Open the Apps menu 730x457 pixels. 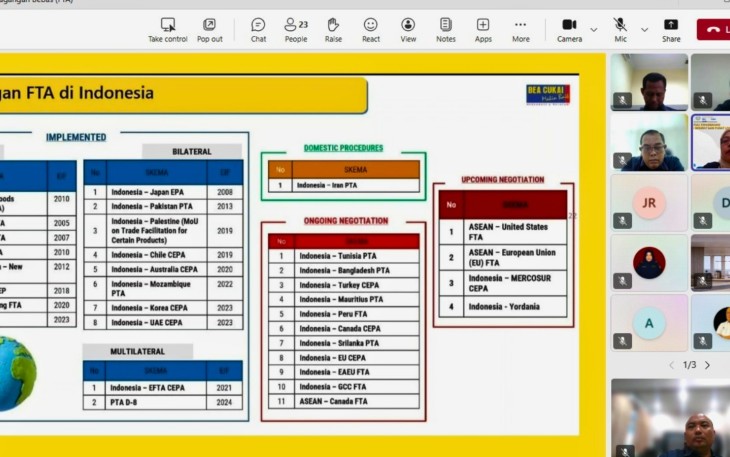tap(483, 30)
